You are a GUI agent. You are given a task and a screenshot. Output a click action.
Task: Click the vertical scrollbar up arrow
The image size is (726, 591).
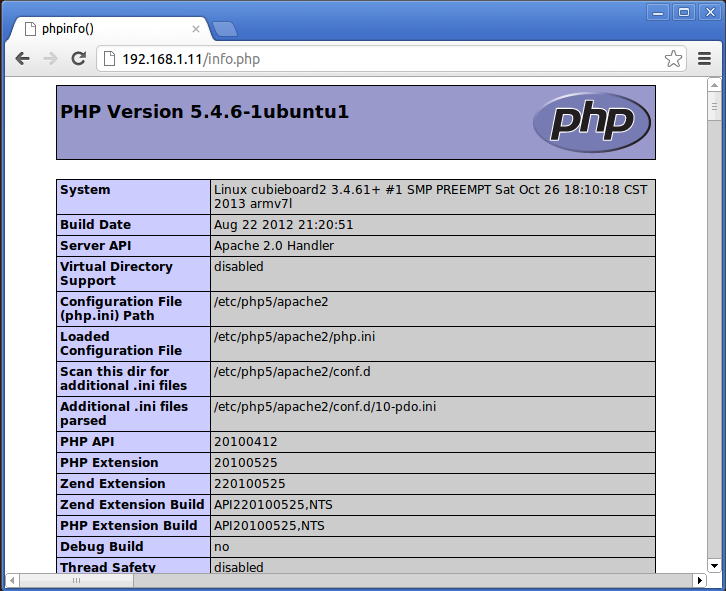coord(715,86)
